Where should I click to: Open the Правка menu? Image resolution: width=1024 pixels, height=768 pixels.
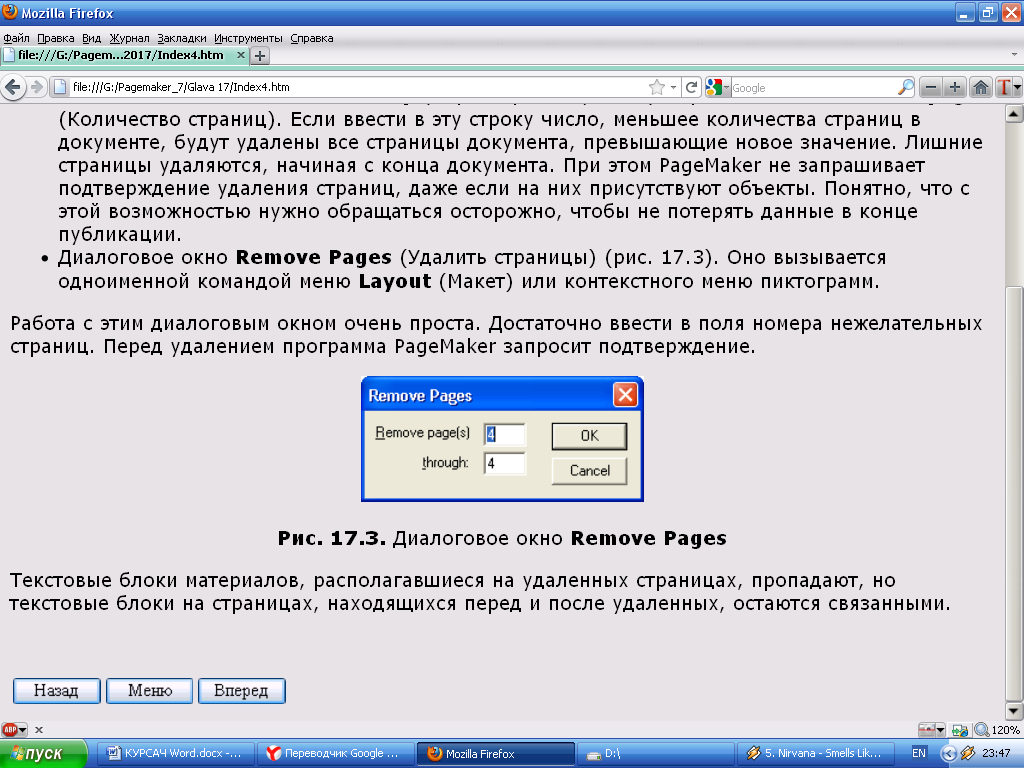coord(56,38)
